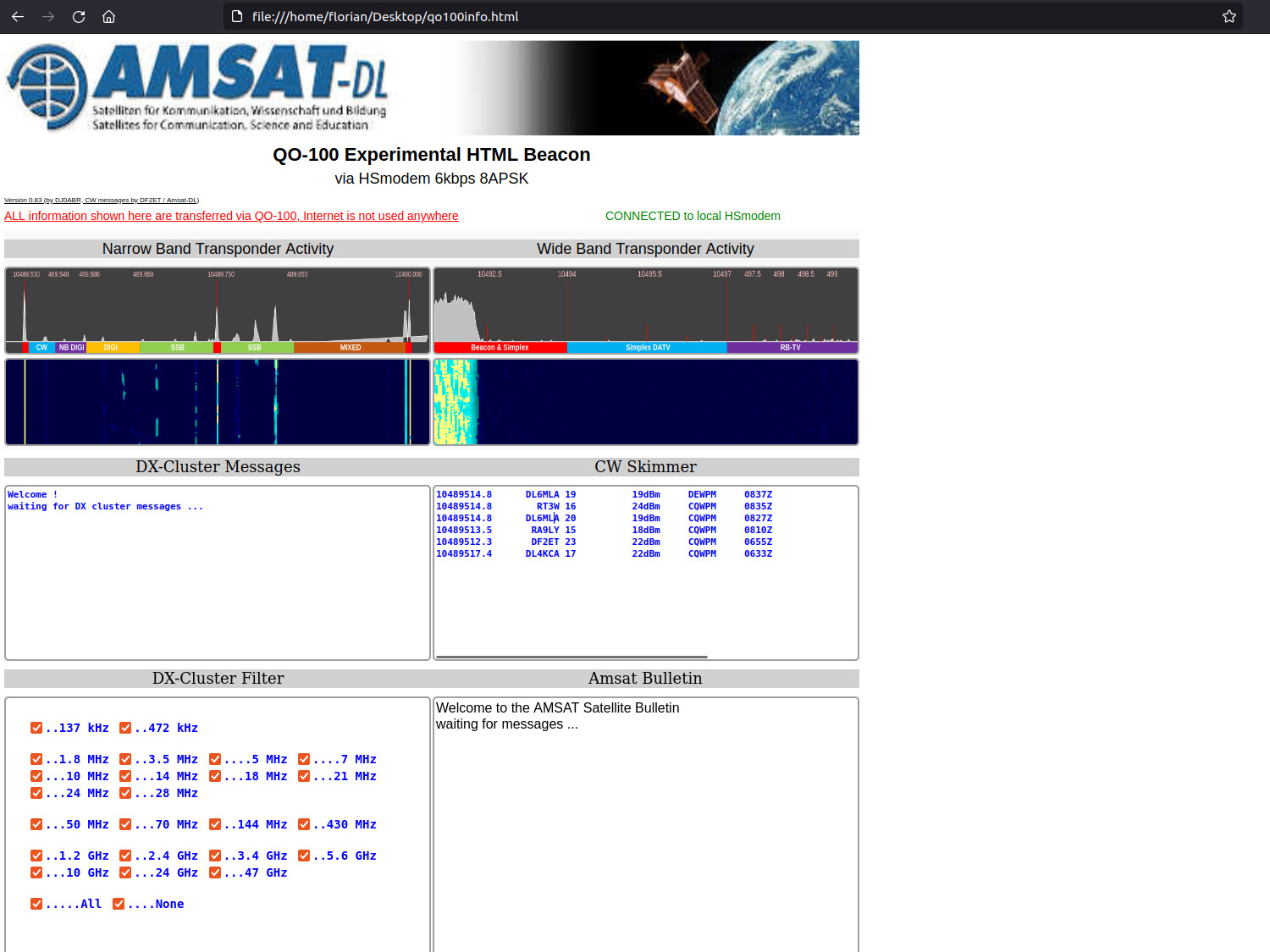Click the blue CW band segment

(x=41, y=348)
